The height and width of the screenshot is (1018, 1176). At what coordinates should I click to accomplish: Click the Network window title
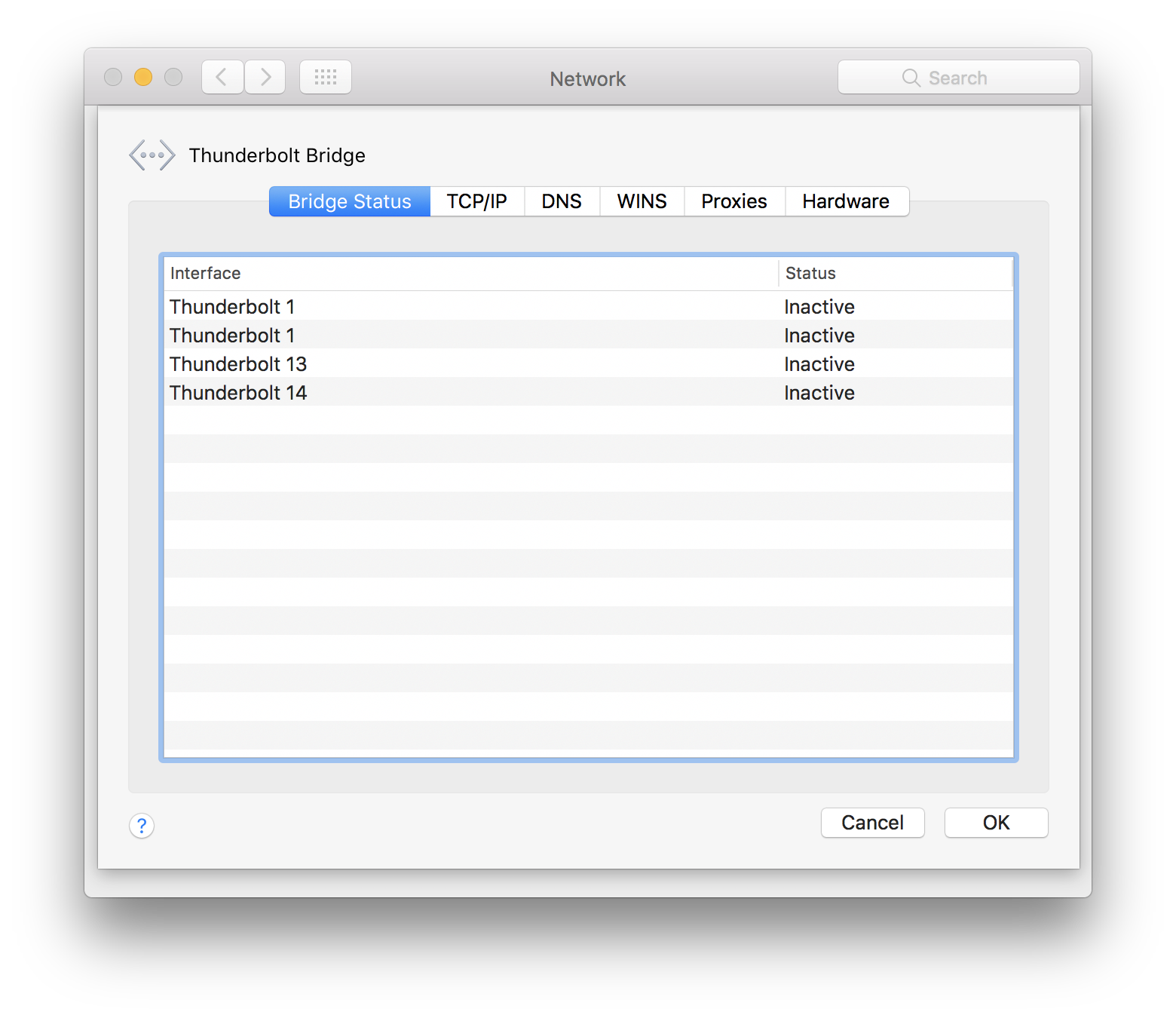point(588,78)
